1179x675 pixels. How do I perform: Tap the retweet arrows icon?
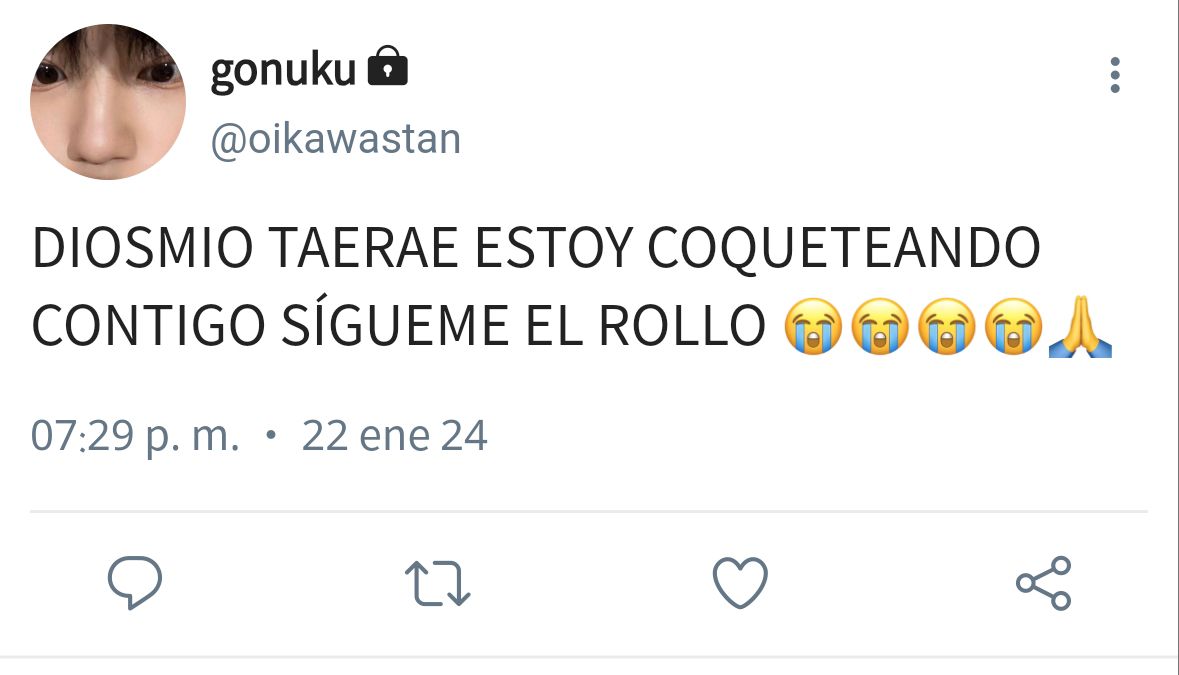pyautogui.click(x=438, y=583)
